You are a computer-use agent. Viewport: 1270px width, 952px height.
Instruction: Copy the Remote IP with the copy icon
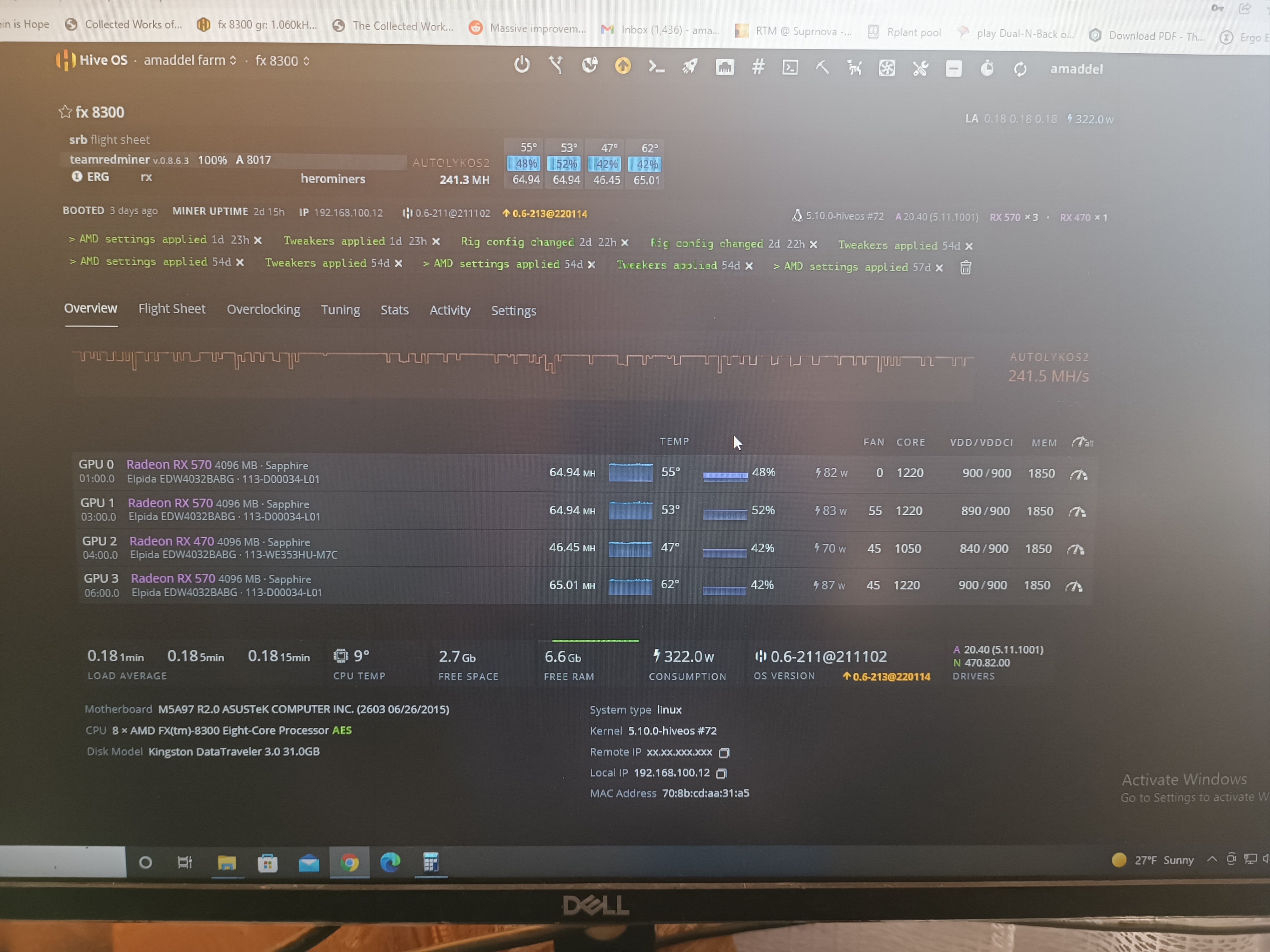725,752
